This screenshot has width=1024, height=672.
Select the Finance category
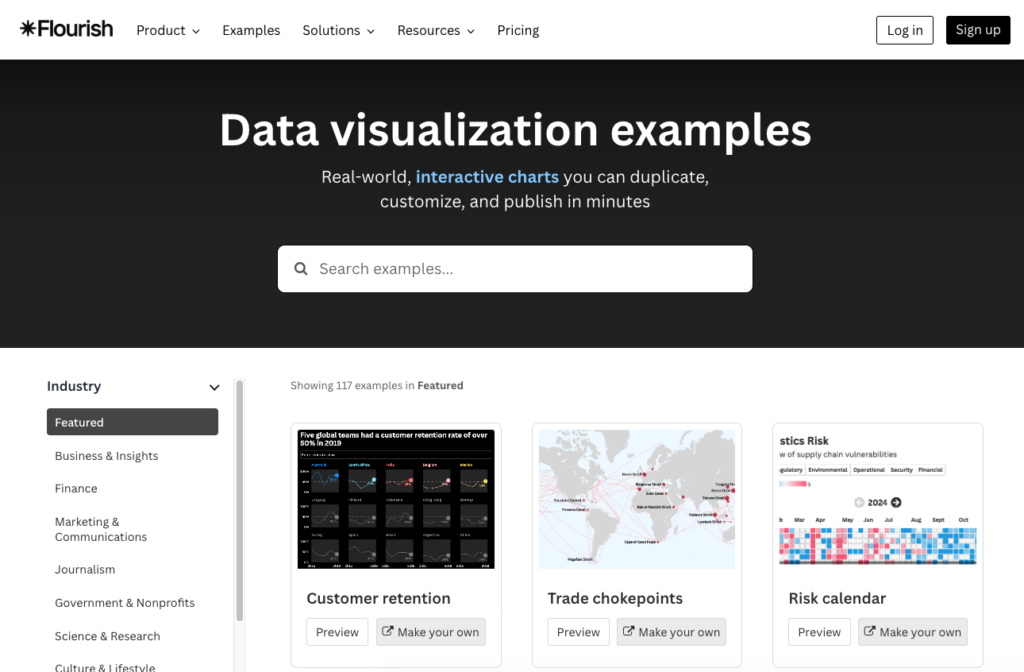point(76,488)
